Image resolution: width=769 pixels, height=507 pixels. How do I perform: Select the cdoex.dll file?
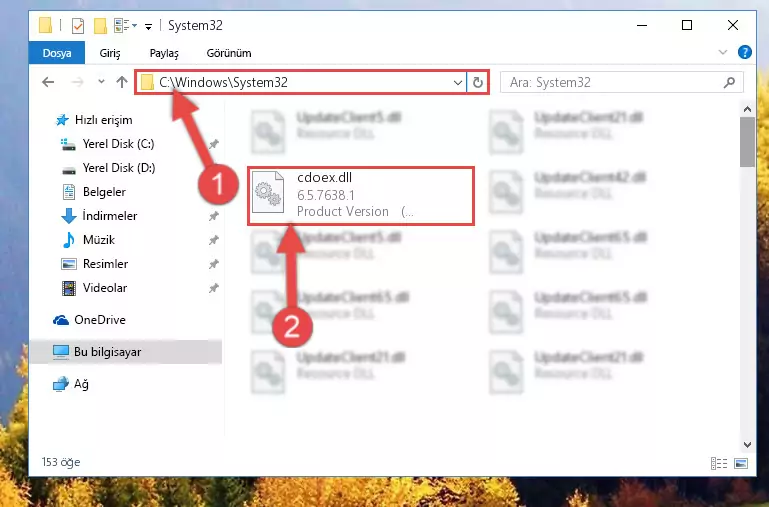point(361,196)
